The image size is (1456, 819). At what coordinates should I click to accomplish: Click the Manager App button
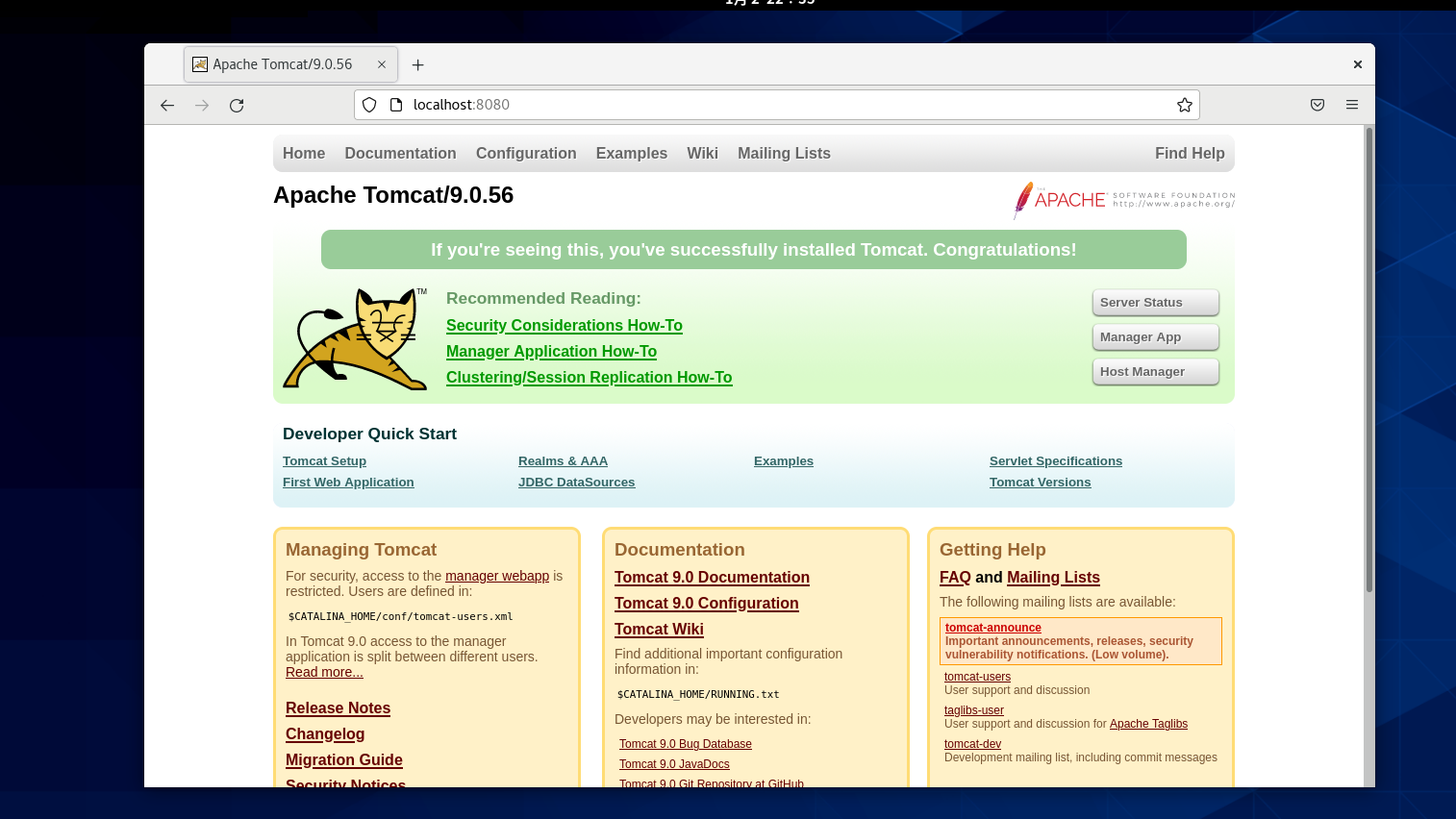pyautogui.click(x=1156, y=337)
